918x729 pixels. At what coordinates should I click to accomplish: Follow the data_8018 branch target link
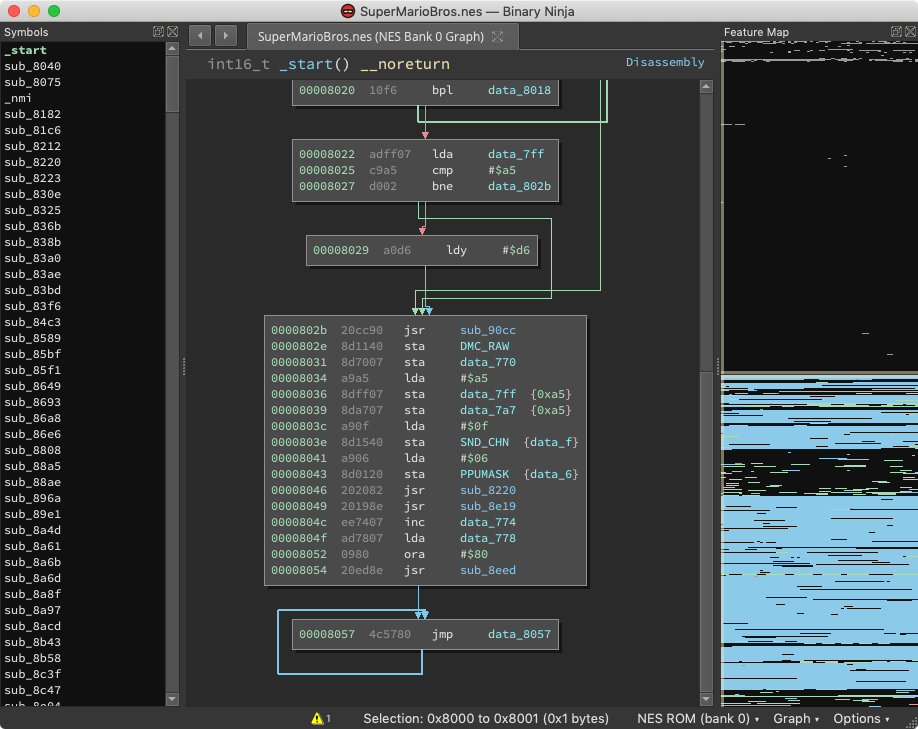tap(519, 90)
